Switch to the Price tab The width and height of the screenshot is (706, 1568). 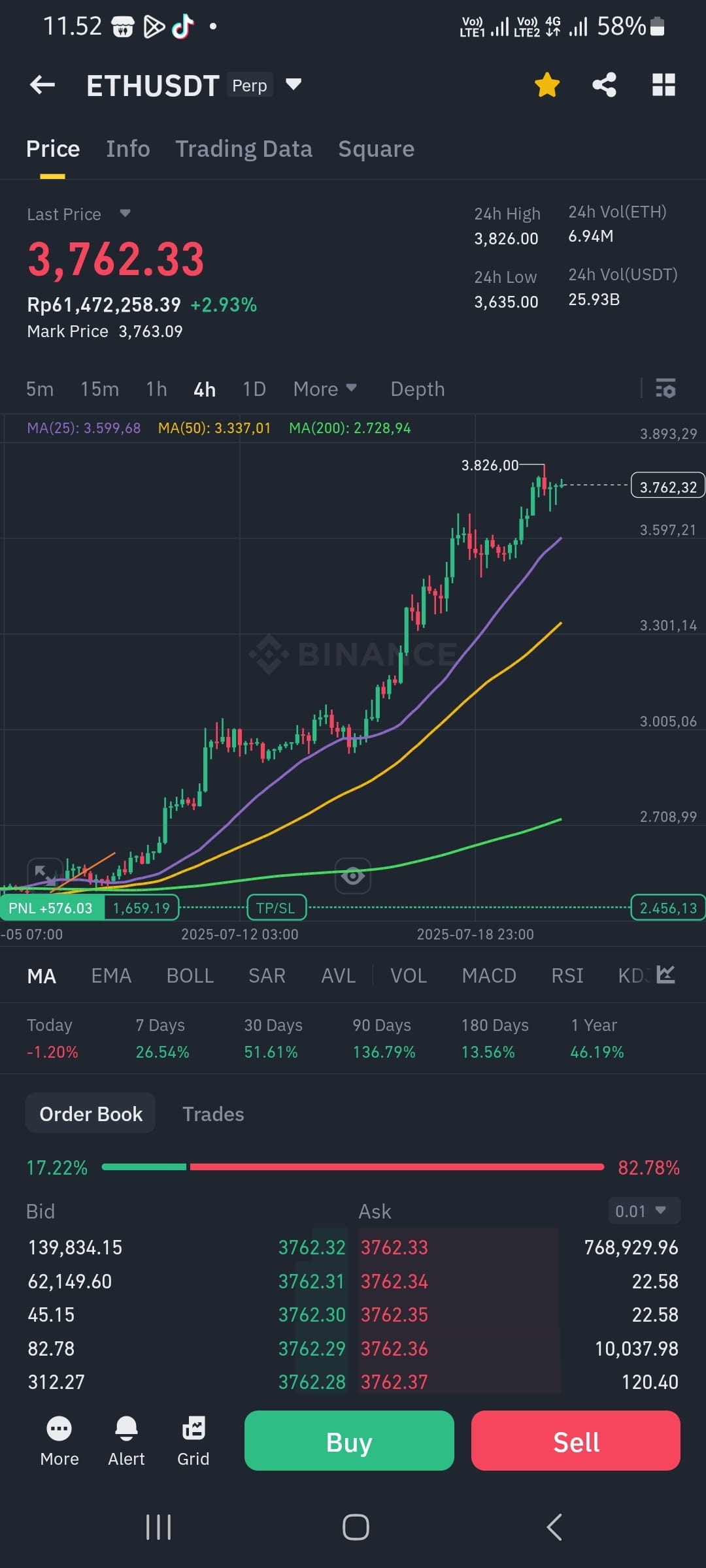(x=53, y=149)
